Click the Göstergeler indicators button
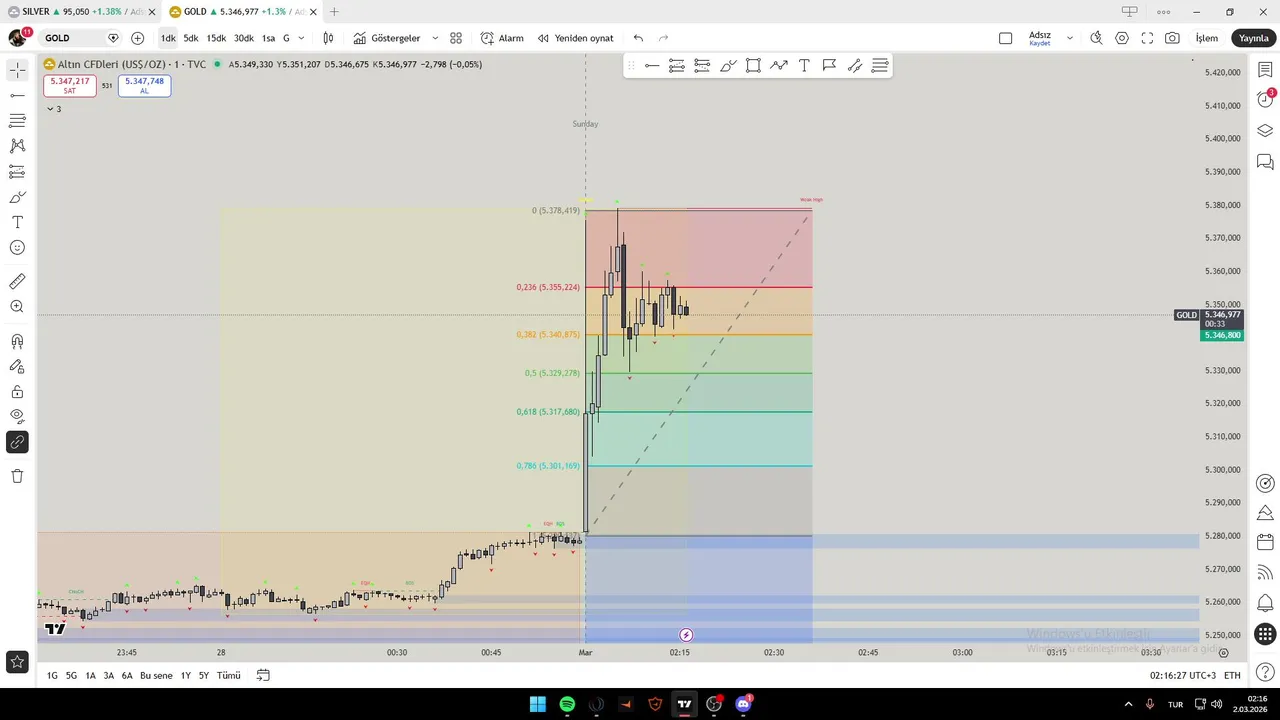The height and width of the screenshot is (720, 1280). 387,38
